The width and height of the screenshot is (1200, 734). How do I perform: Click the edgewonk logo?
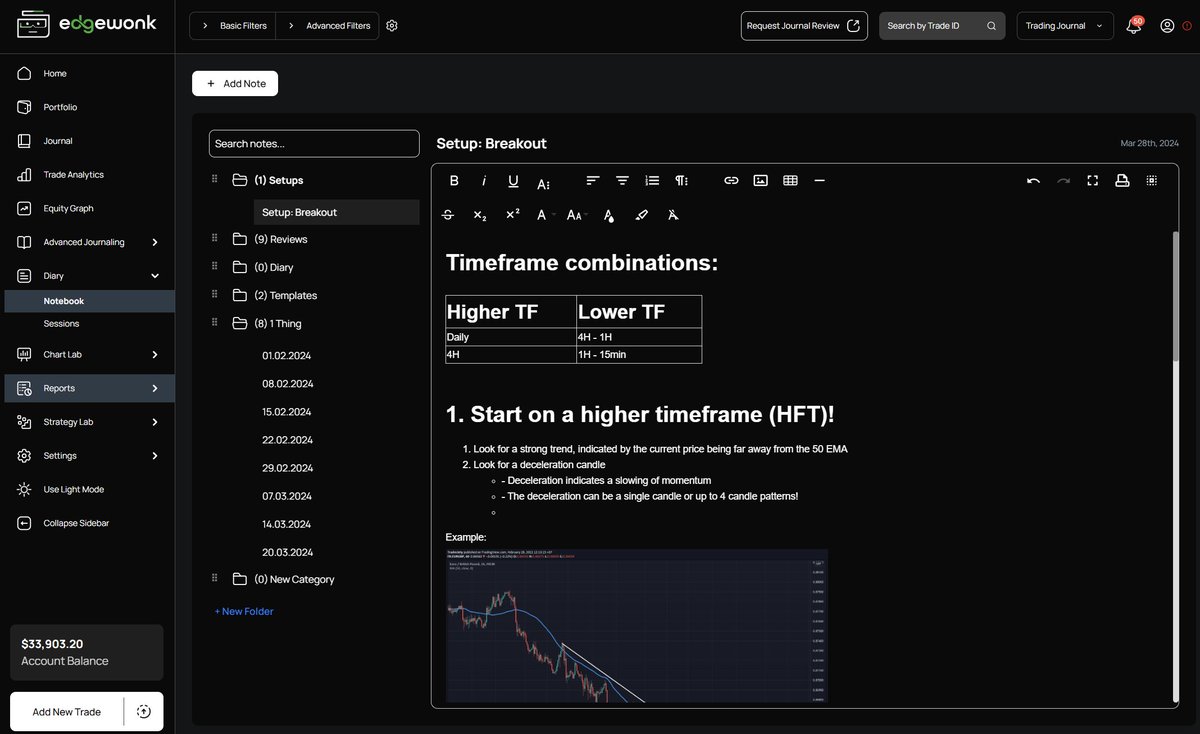click(87, 24)
